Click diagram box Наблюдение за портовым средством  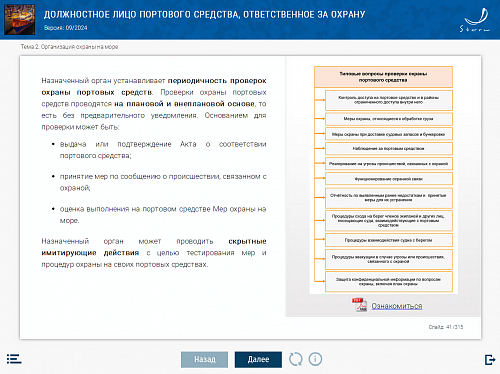point(389,149)
